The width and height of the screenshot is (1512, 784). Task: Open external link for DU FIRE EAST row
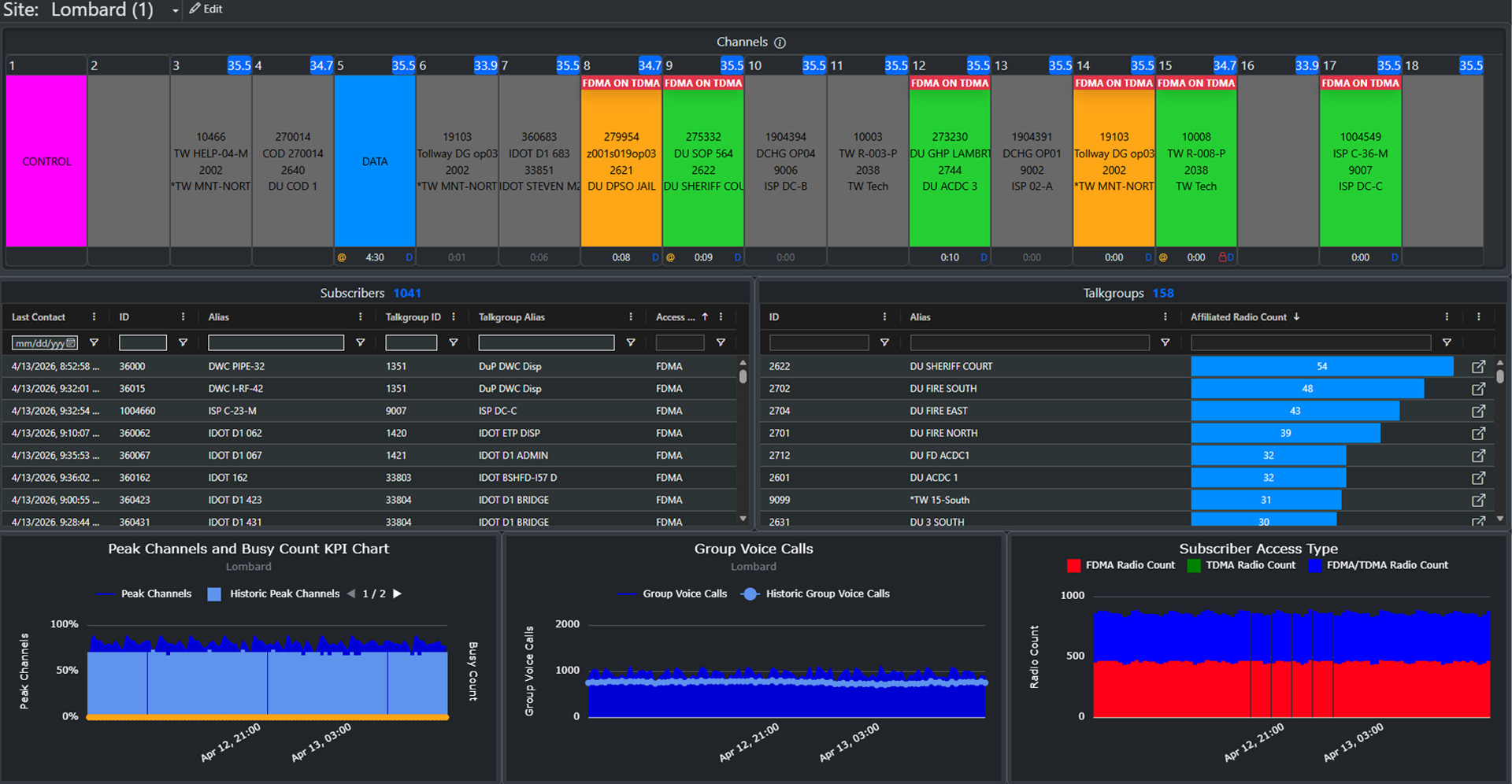[1478, 411]
